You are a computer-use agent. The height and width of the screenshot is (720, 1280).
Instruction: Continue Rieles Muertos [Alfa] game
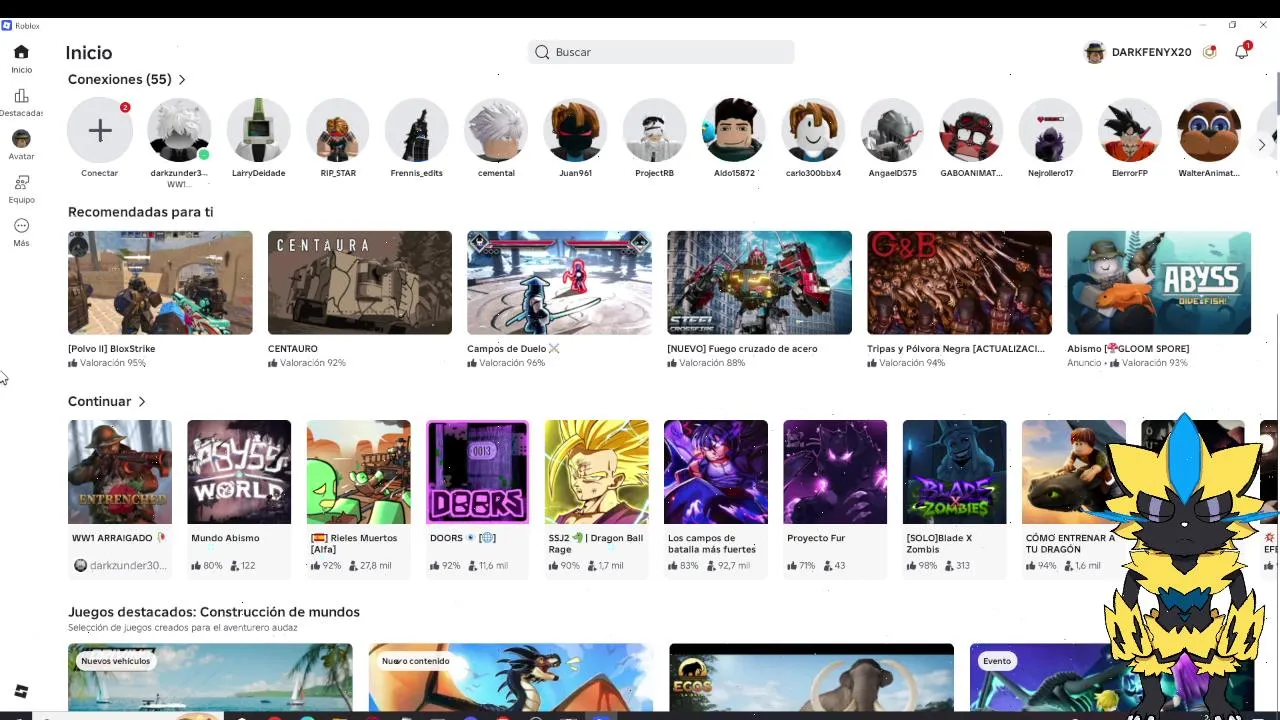(358, 472)
